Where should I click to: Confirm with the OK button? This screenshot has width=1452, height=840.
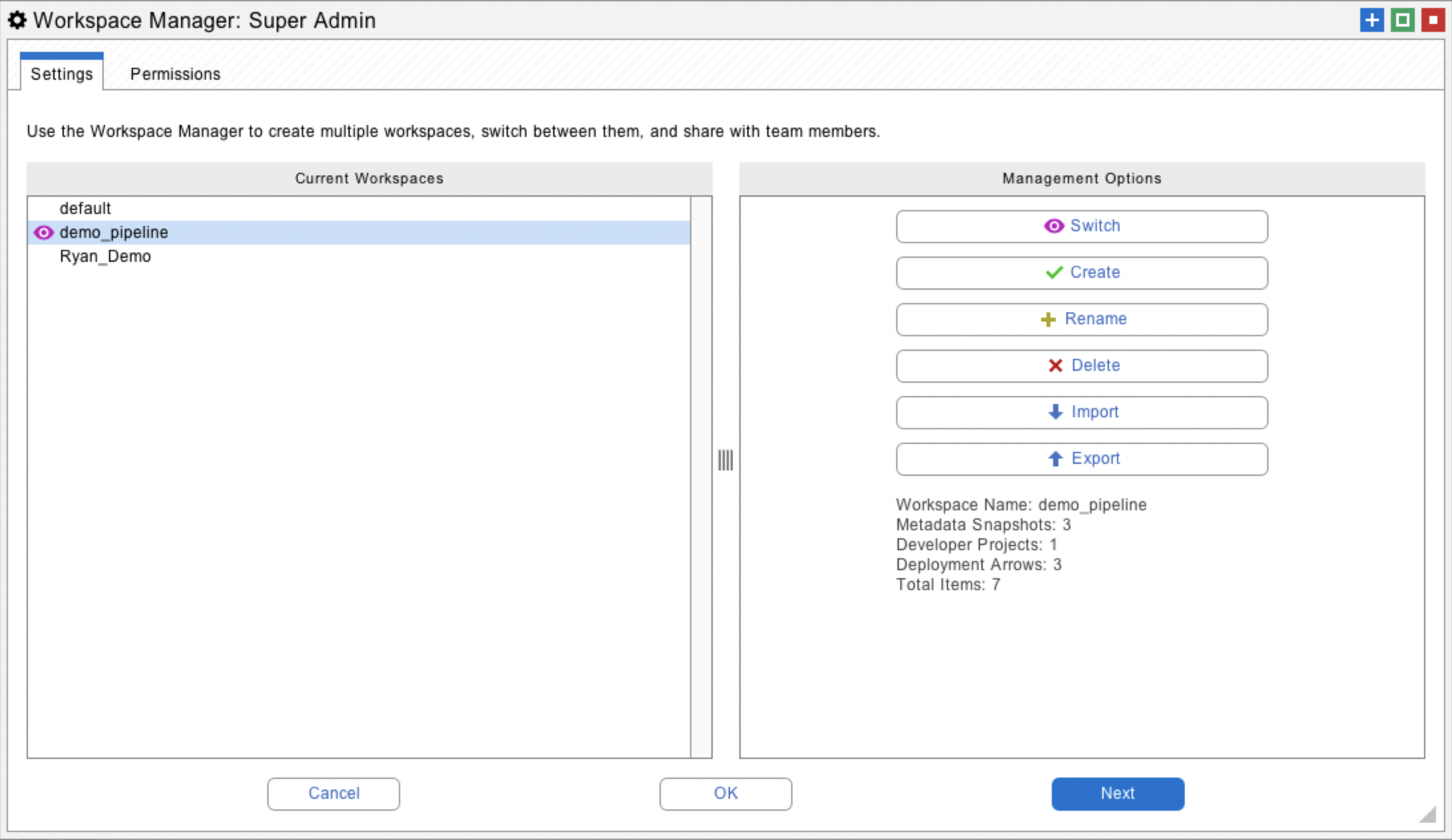725,793
